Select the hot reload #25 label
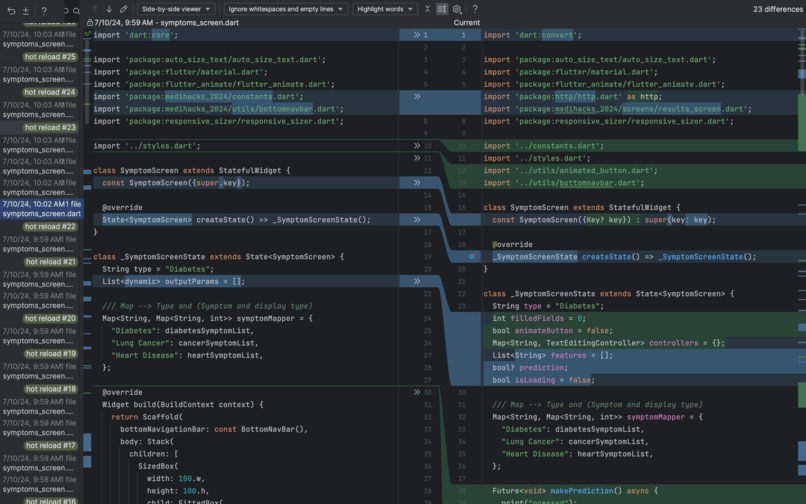This screenshot has height=504, width=806. tap(50, 57)
